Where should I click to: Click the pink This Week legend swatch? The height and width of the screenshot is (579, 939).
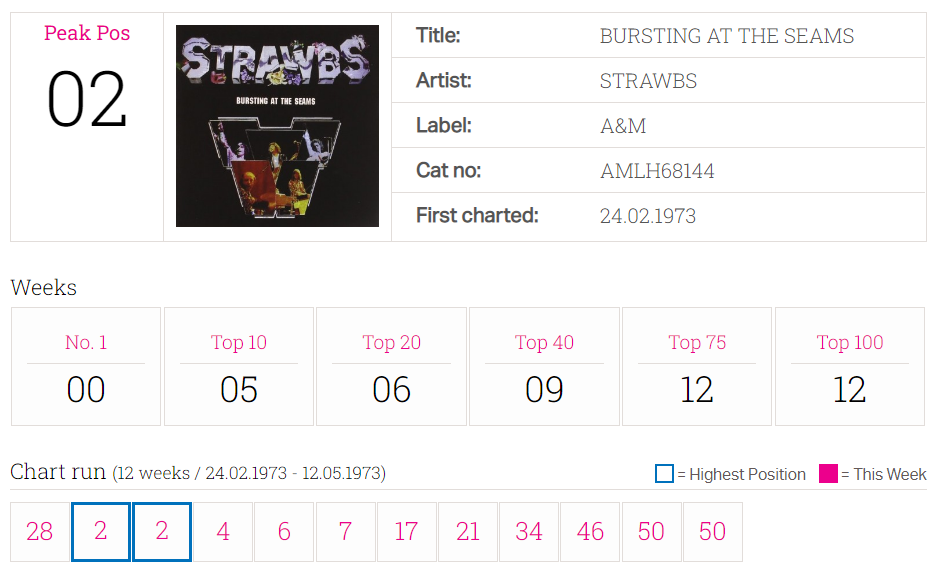coord(828,474)
